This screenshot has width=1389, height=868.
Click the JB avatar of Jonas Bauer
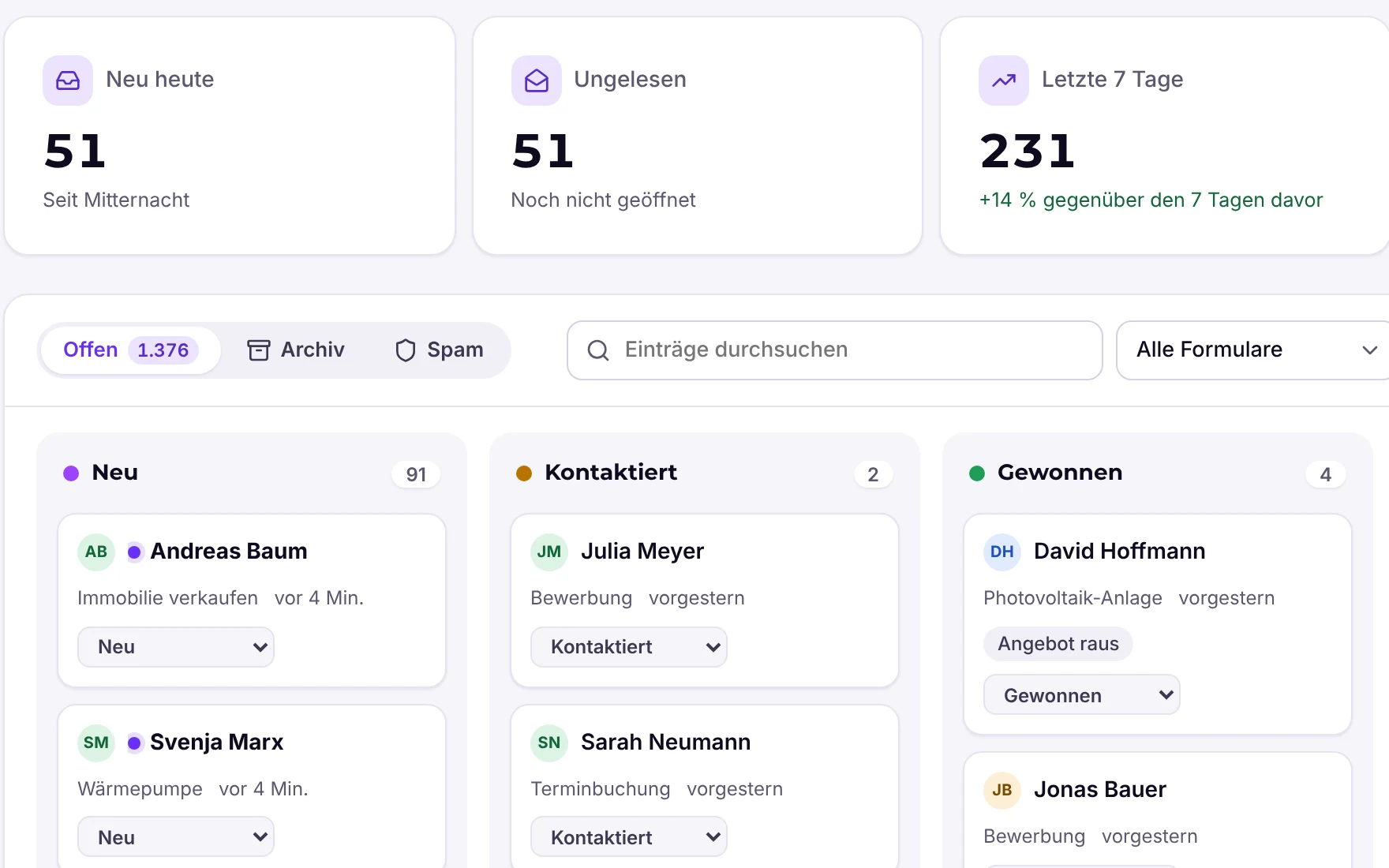pyautogui.click(x=1002, y=790)
